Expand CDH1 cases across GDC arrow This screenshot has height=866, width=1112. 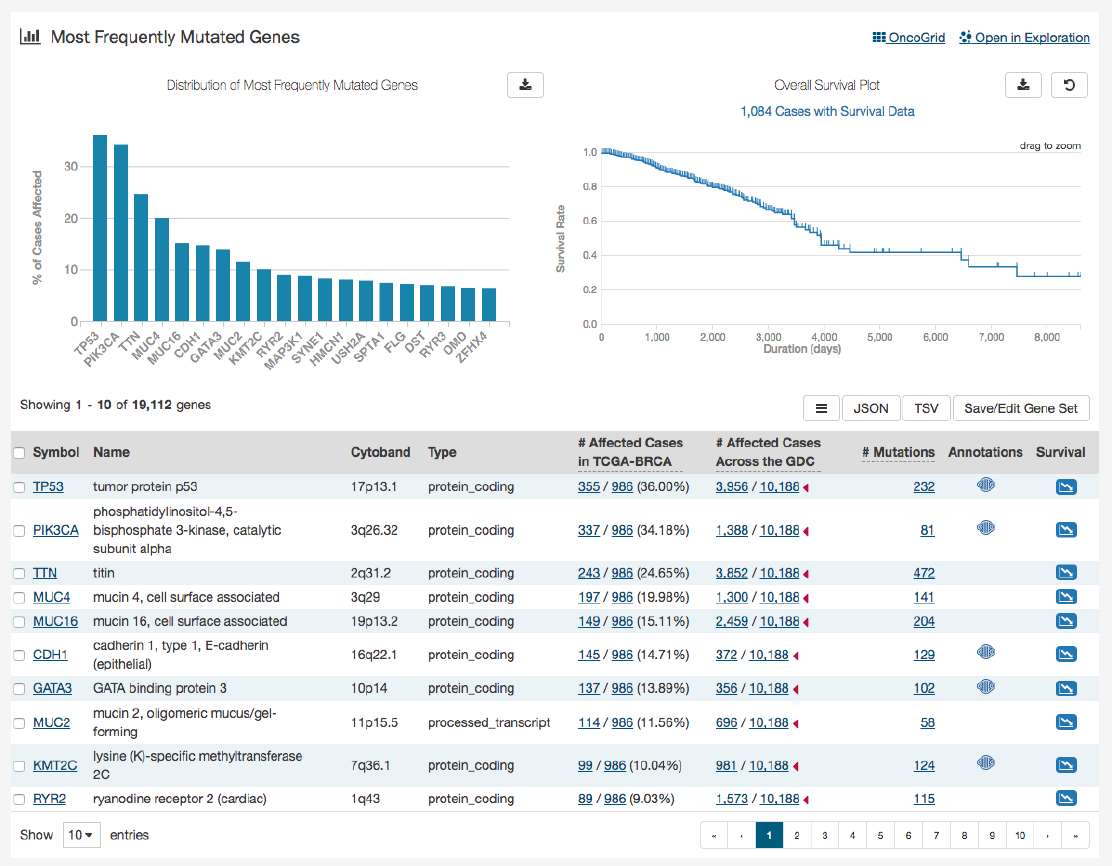pos(795,656)
